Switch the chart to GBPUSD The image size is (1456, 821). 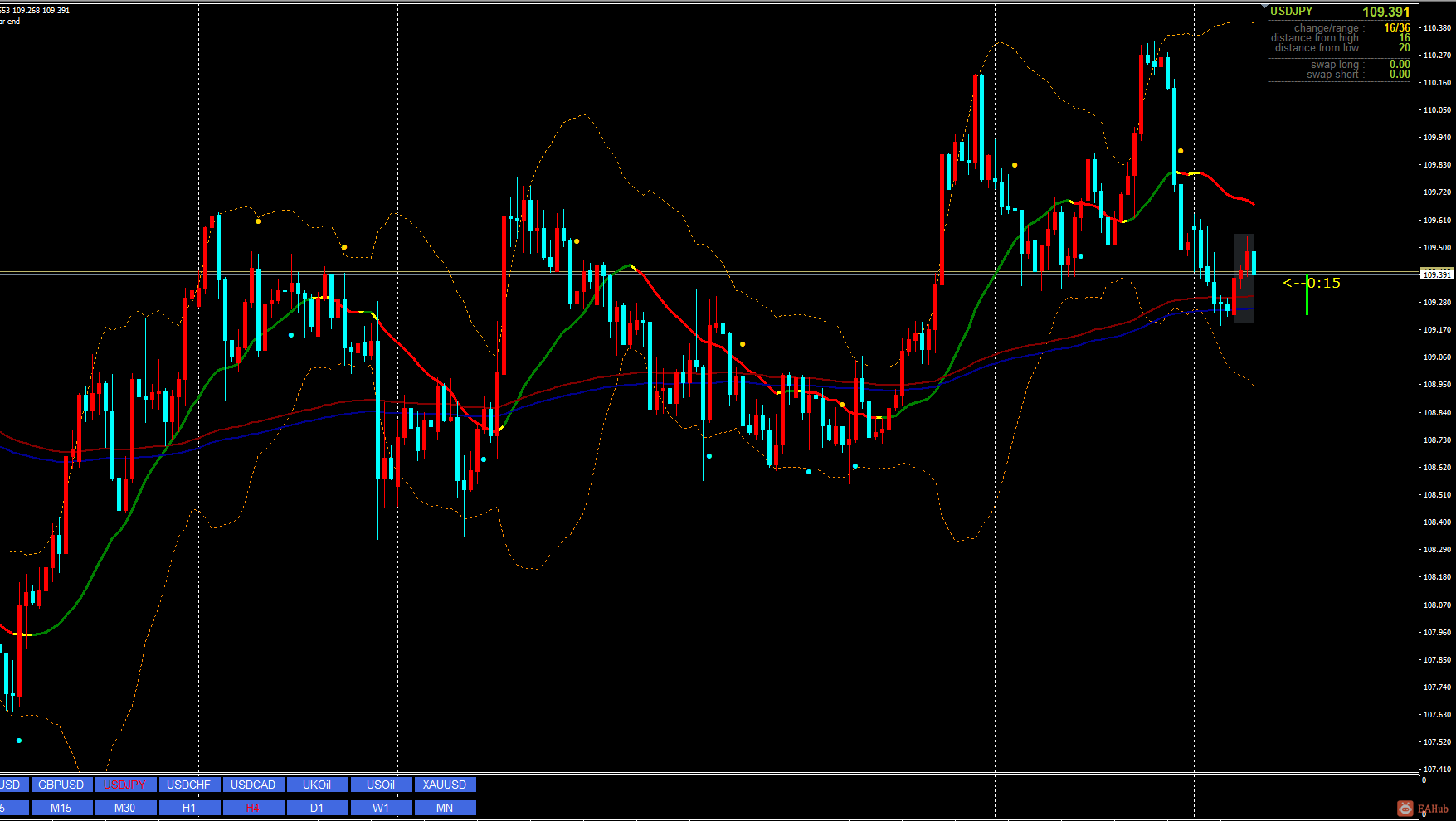(61, 784)
